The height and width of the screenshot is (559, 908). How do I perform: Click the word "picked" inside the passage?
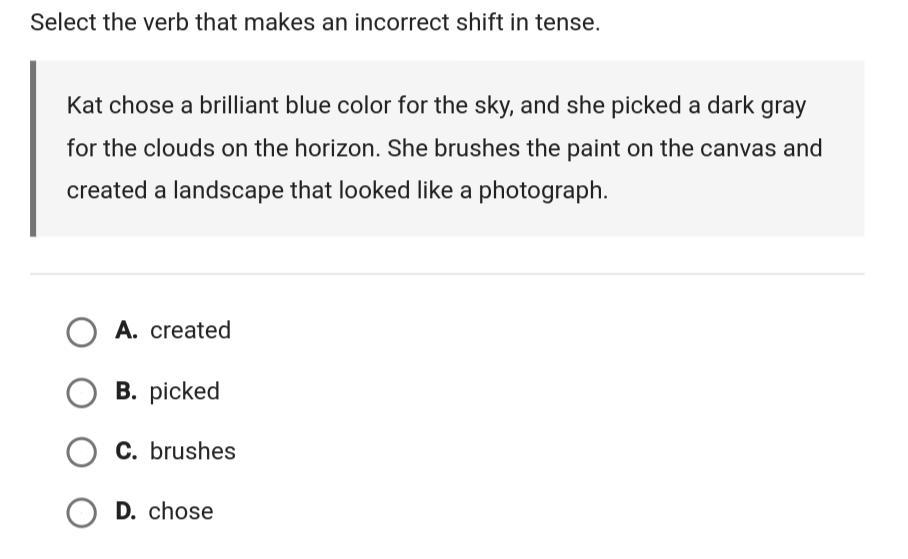pos(646,106)
